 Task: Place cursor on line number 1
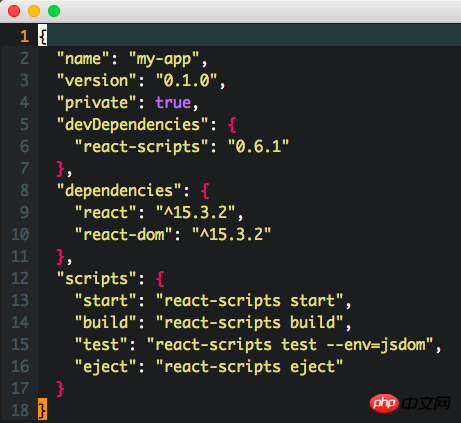coord(24,36)
